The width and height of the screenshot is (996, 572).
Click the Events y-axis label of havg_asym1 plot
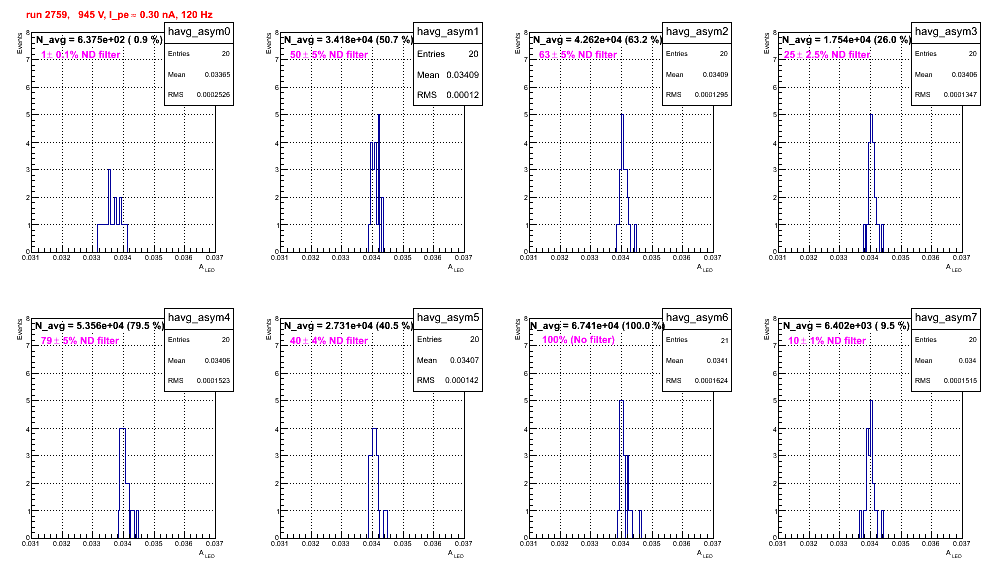point(268,43)
